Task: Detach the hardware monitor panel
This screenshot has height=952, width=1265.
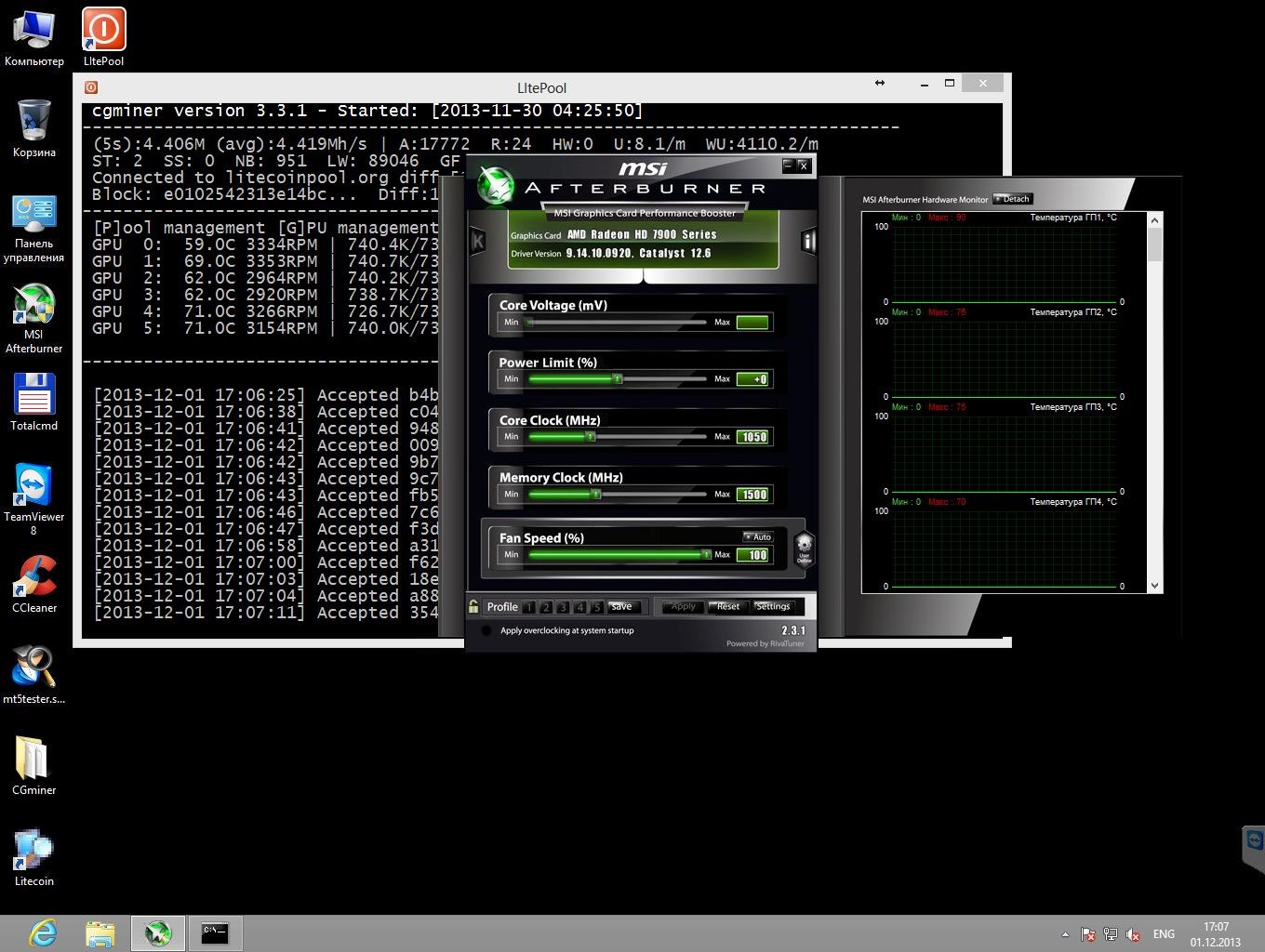Action: click(1013, 199)
